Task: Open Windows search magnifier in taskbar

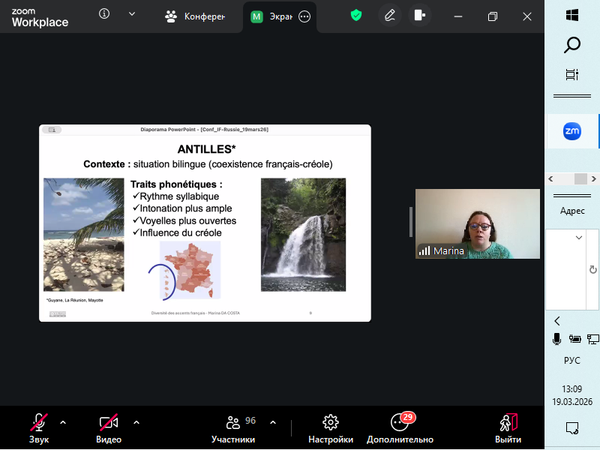Action: click(x=573, y=44)
